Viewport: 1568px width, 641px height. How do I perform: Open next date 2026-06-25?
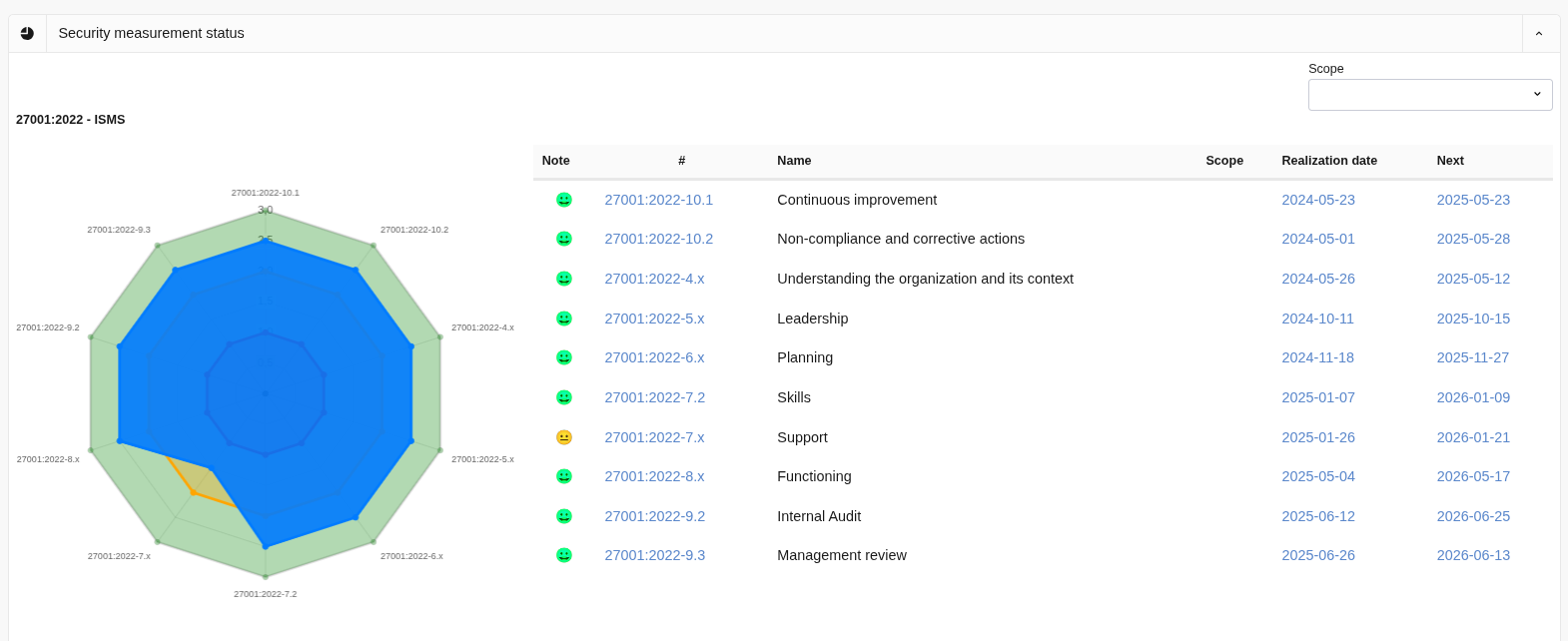(x=1473, y=516)
